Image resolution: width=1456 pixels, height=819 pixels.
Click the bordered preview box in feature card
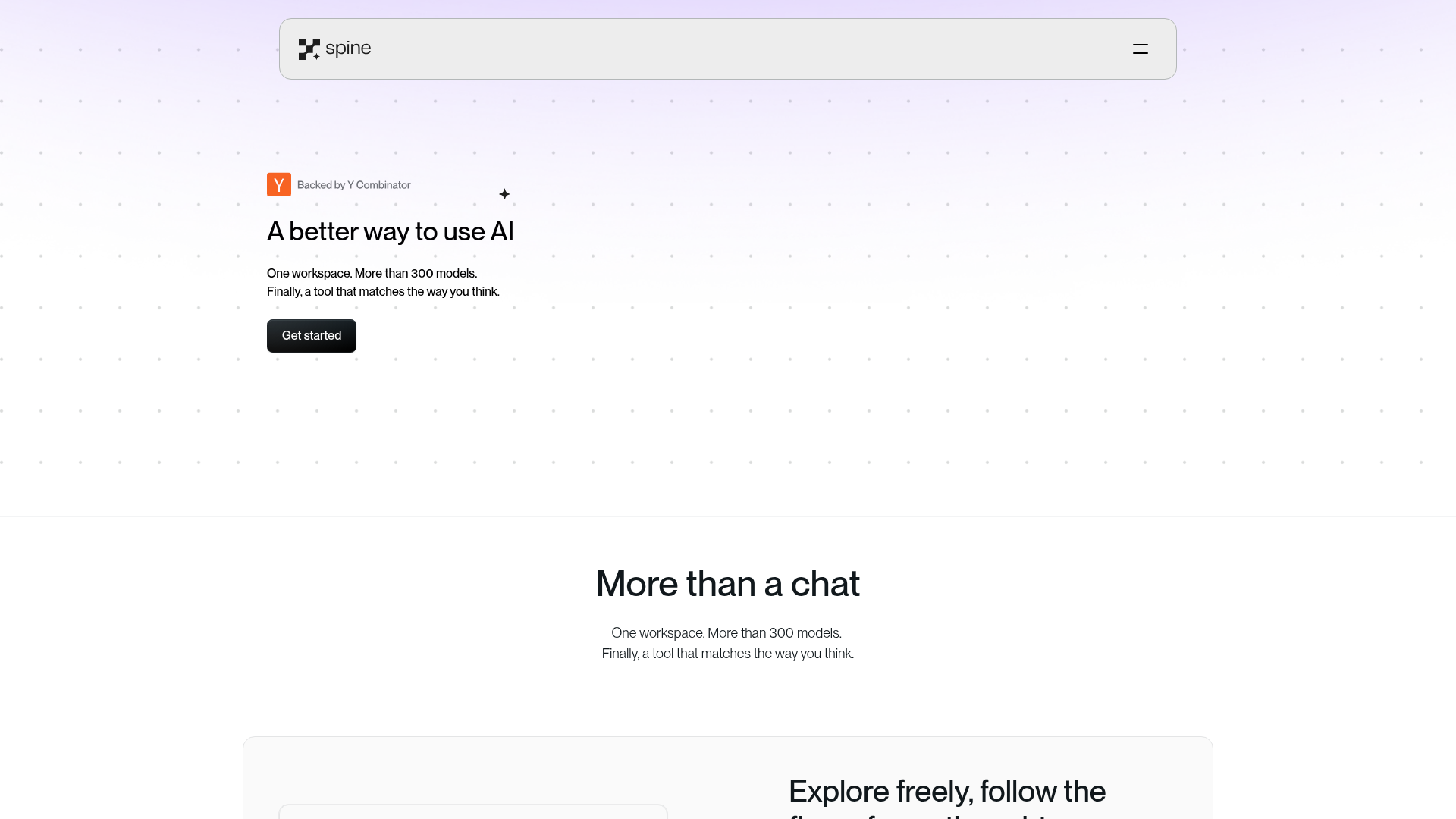[473, 811]
